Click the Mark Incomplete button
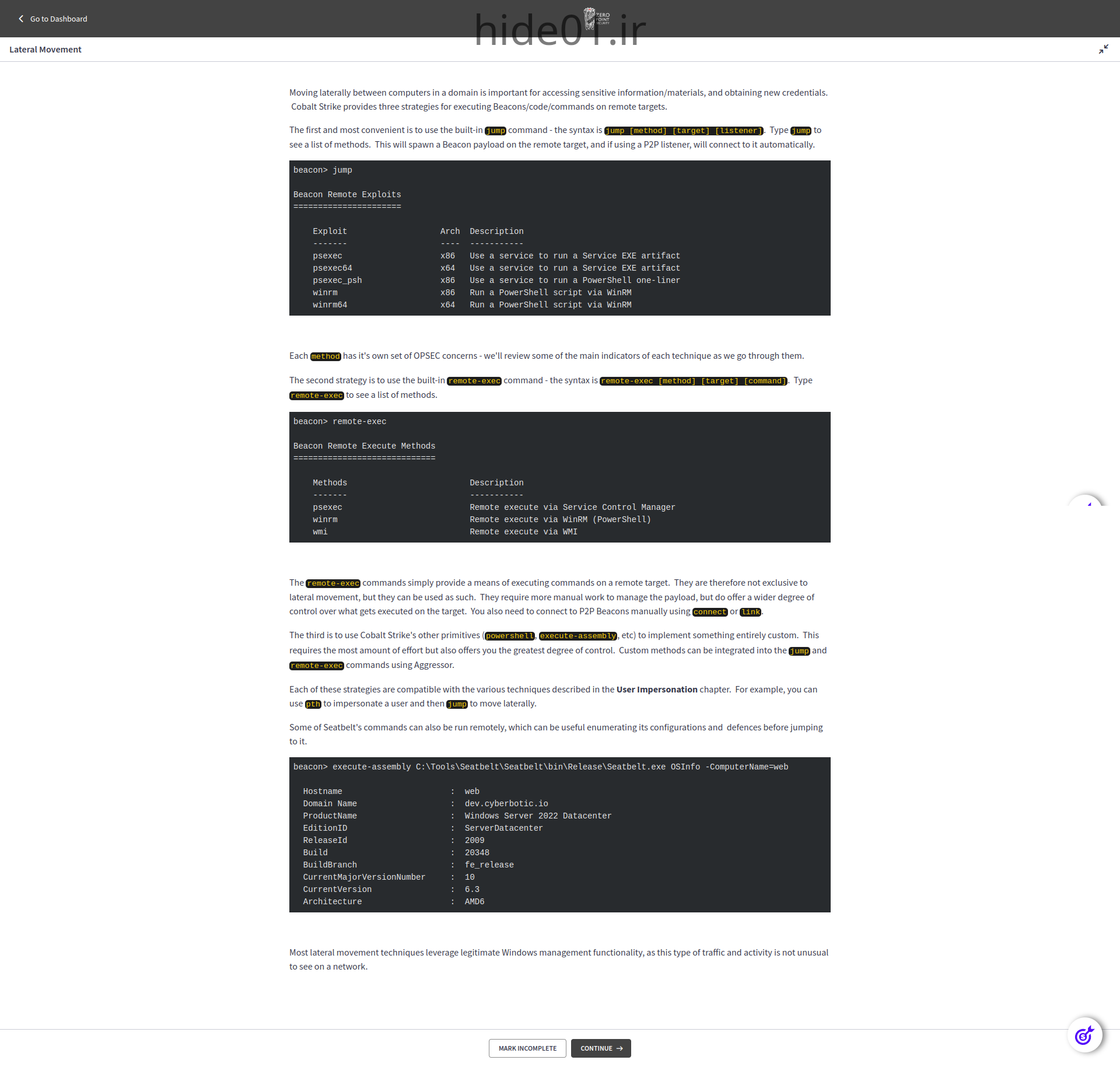This screenshot has width=1120, height=1067. click(527, 1048)
